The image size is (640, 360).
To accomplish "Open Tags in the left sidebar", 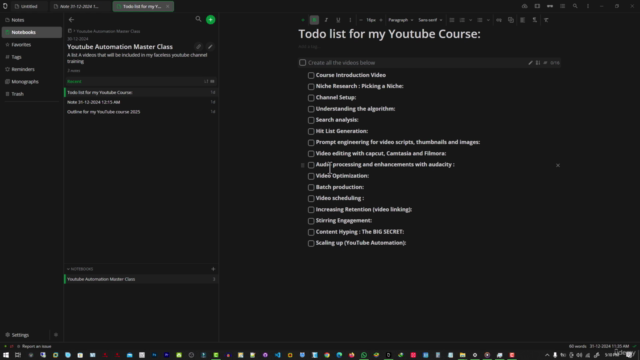I will click(31, 57).
